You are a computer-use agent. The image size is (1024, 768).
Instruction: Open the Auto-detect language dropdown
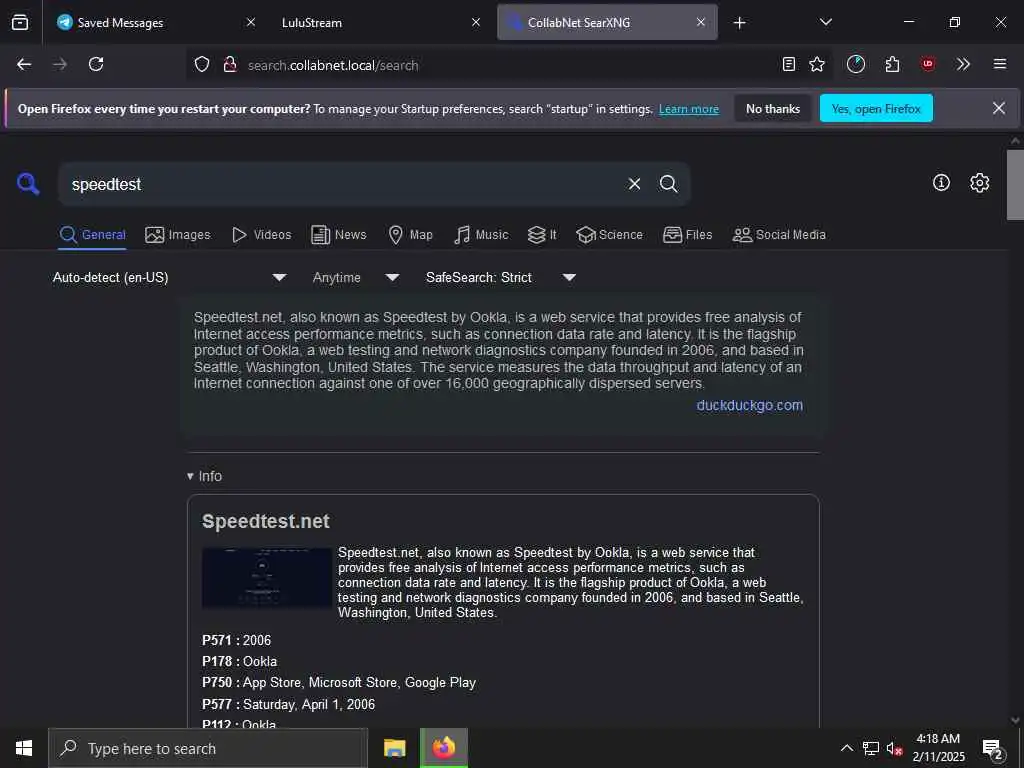pyautogui.click(x=169, y=278)
